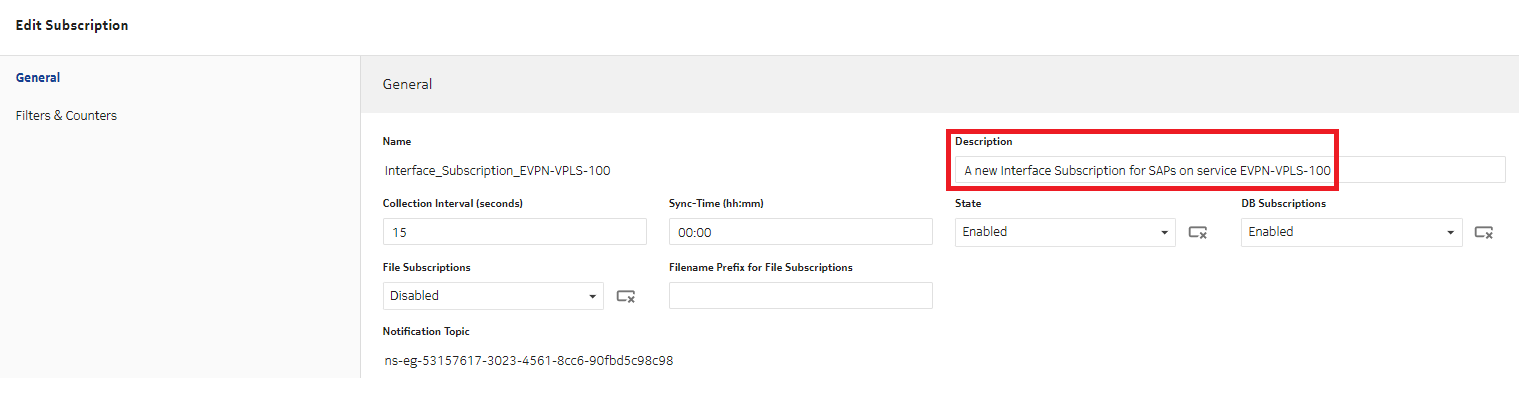Focus the Collection Interval input field
Viewport: 1519px width, 400px height.
click(514, 232)
